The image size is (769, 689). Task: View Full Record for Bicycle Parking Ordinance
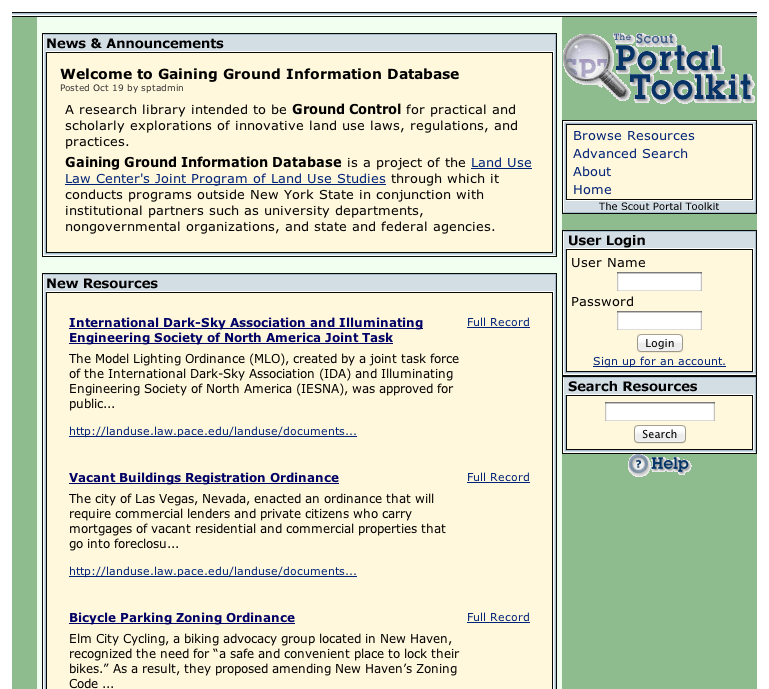pyautogui.click(x=498, y=617)
